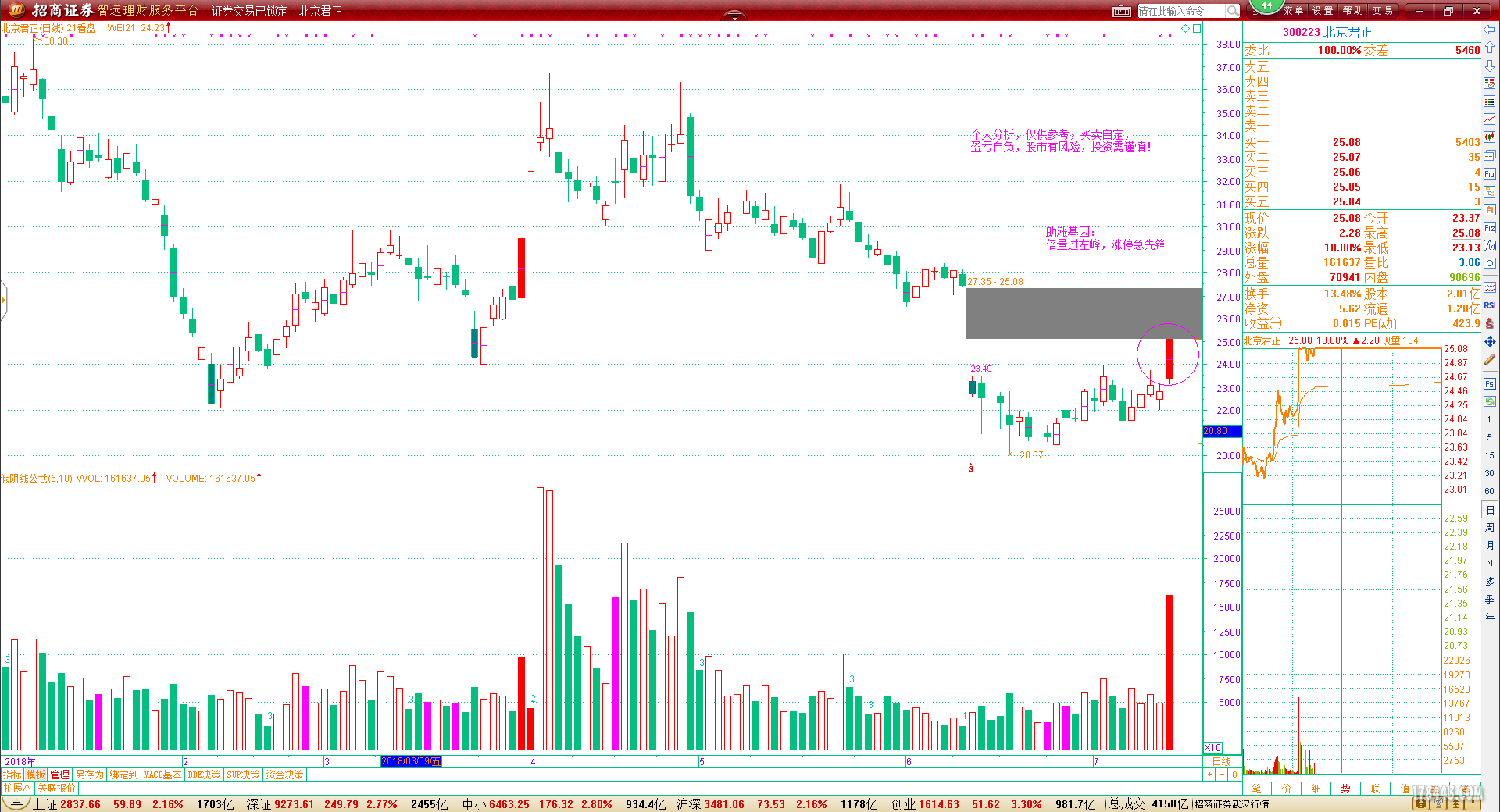Click the F5 chart switch icon
The image size is (1500, 812).
pos(1490,384)
